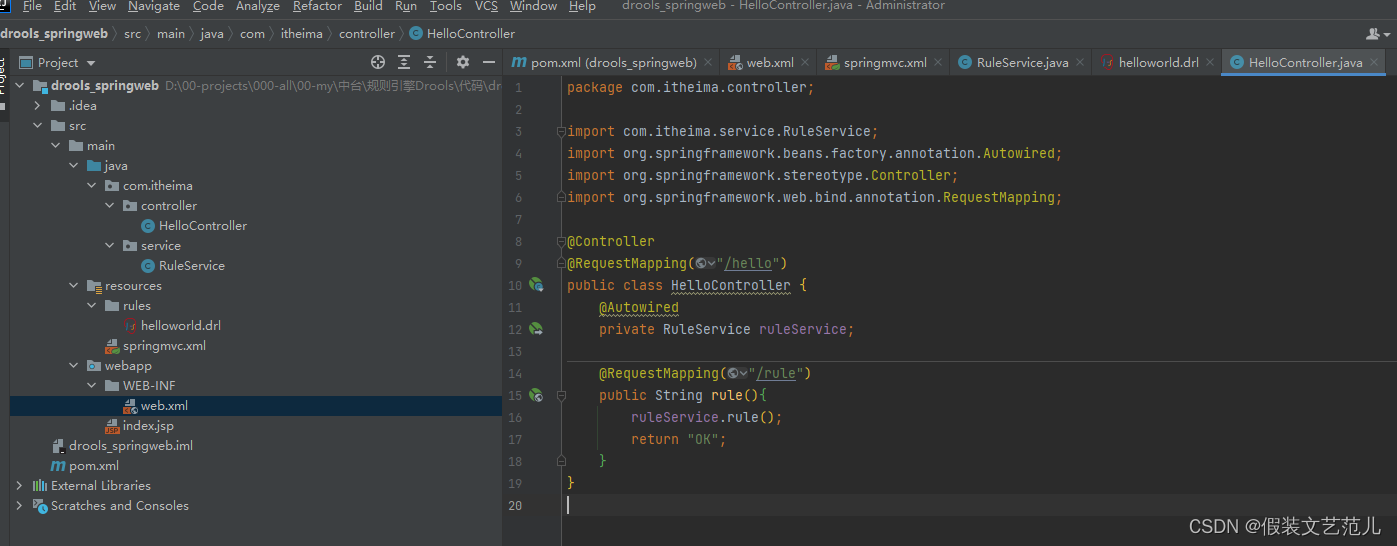The width and height of the screenshot is (1397, 546).
Task: Click request mapping gutter icon beside rule method
Action: click(x=536, y=395)
